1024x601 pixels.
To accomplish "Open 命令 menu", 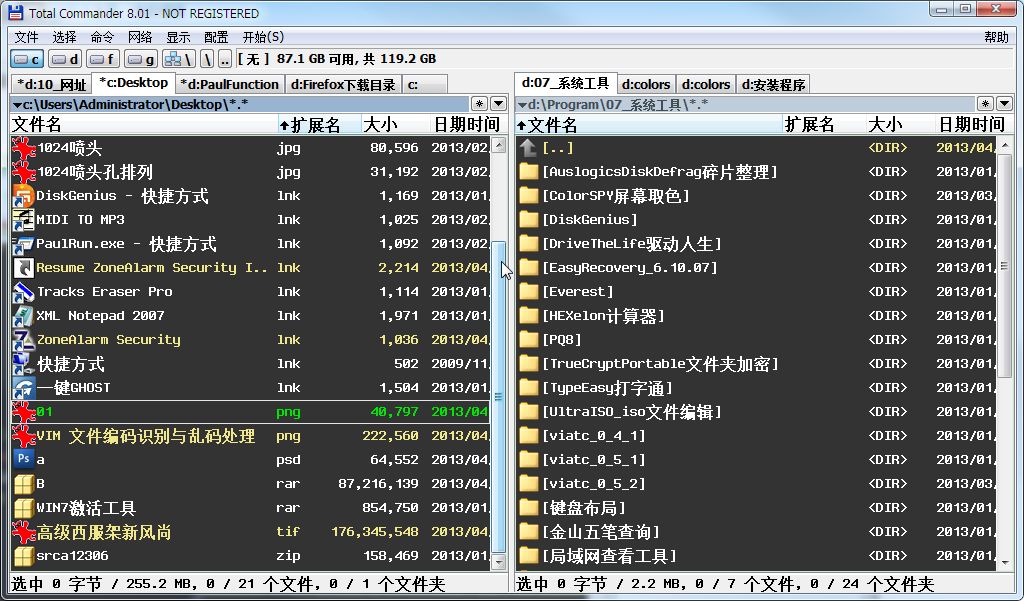I will 103,37.
